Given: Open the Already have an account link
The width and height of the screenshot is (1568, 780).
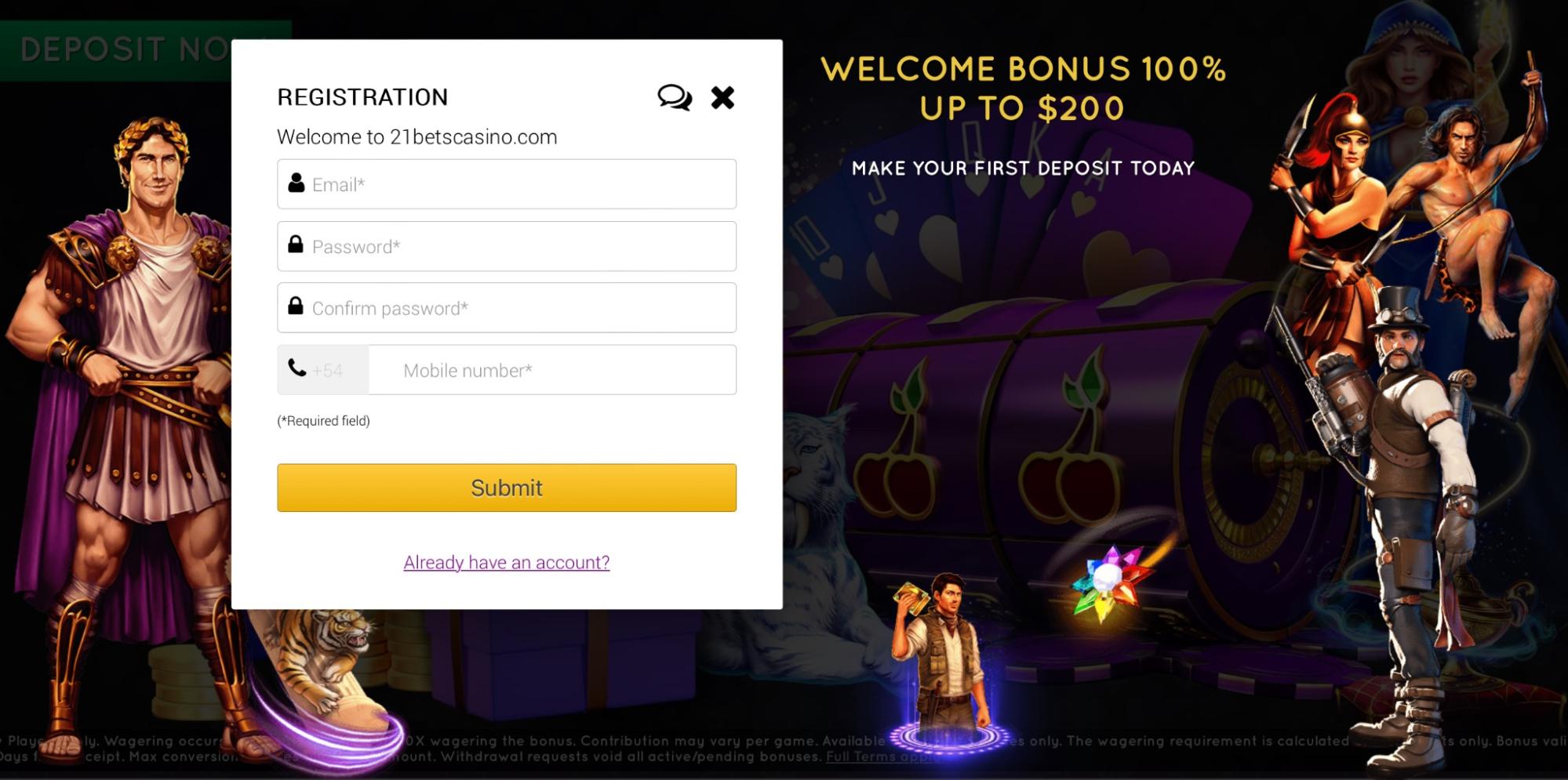Looking at the screenshot, I should 507,562.
